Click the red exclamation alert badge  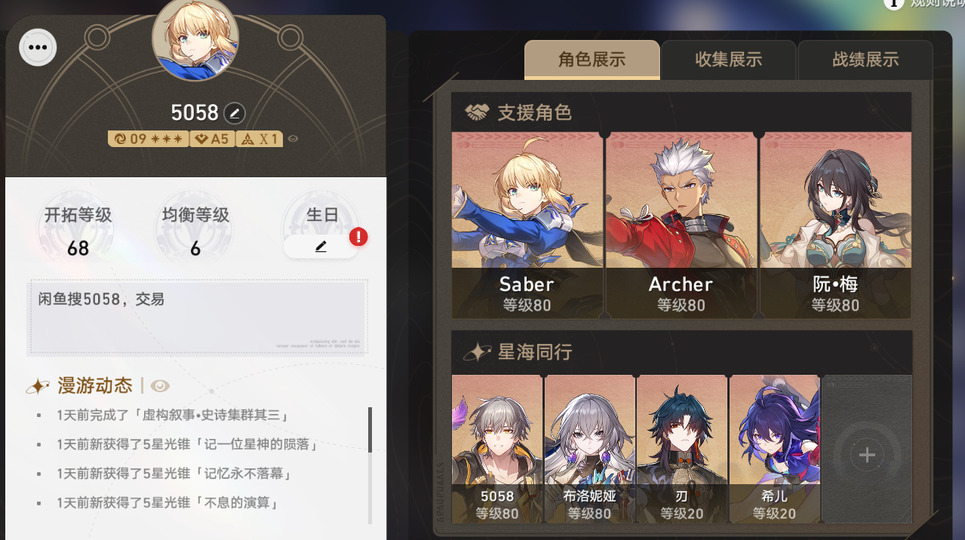(x=358, y=237)
